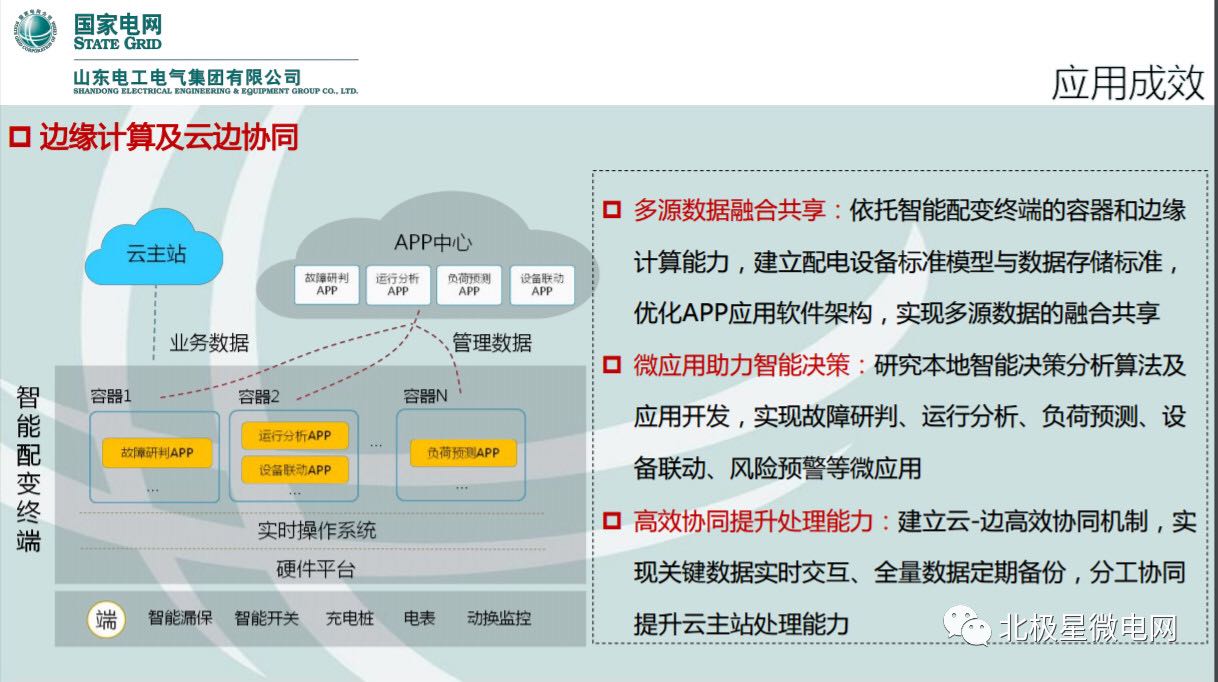Click the State Grid globe logo
The width and height of the screenshot is (1218, 682).
pos(35,32)
